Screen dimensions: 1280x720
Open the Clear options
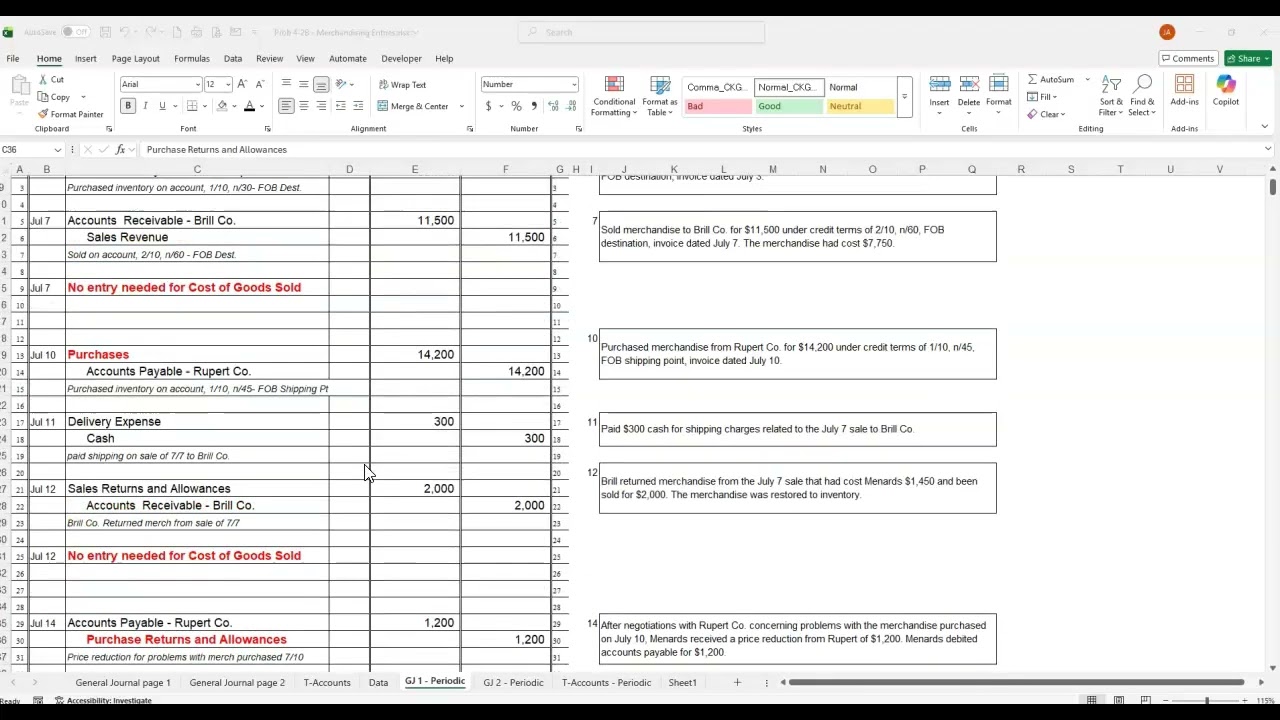[x=1045, y=114]
